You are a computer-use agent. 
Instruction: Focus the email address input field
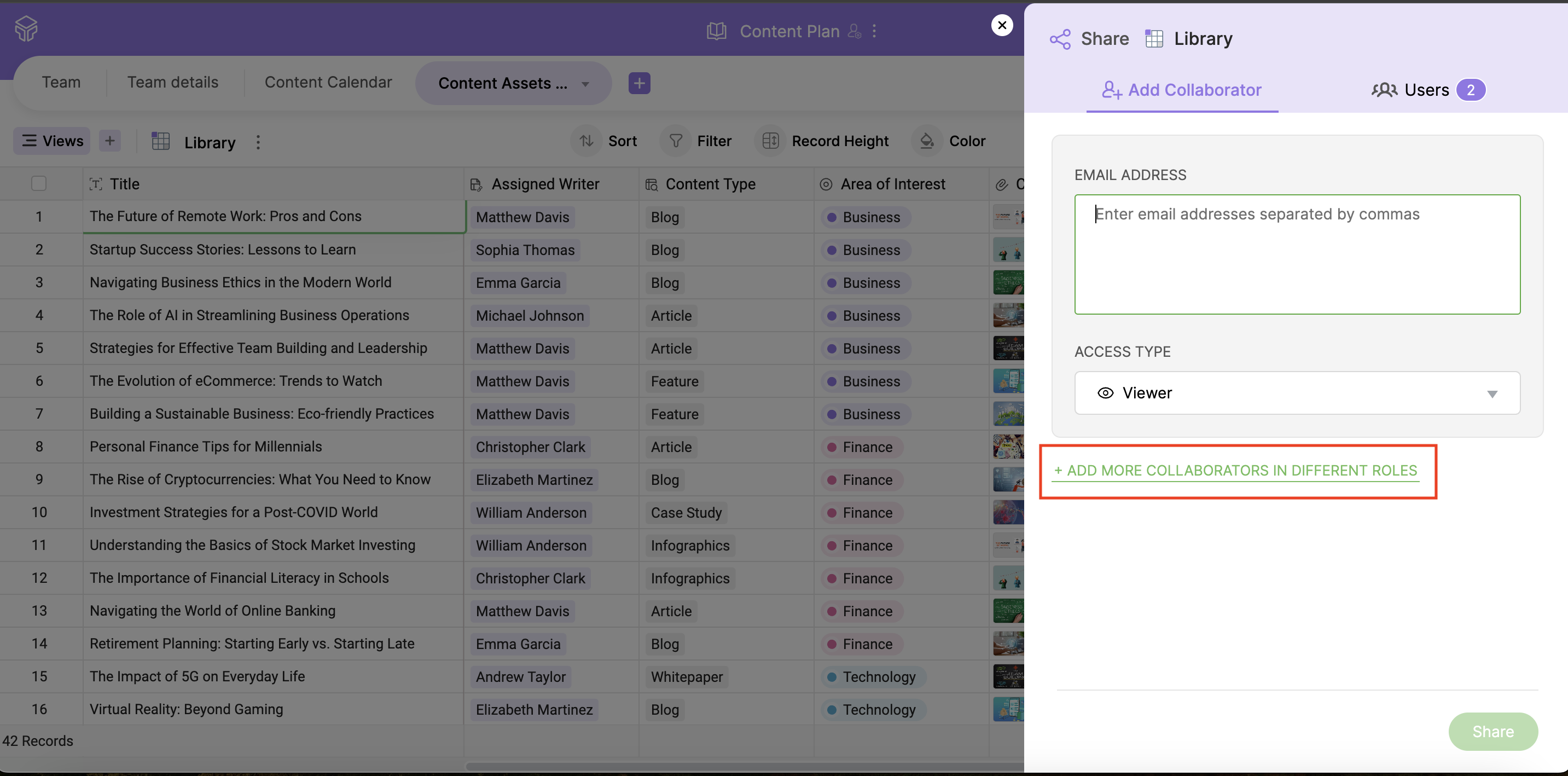(x=1297, y=254)
